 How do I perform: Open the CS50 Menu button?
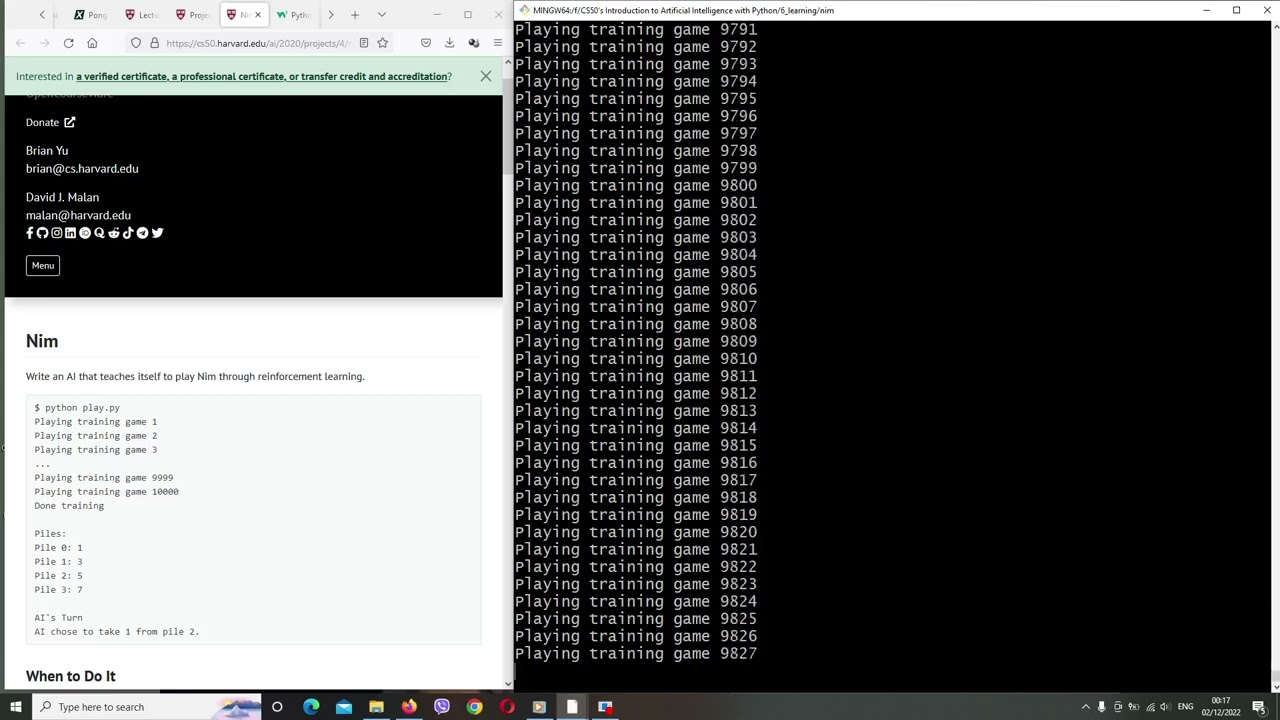pos(43,266)
